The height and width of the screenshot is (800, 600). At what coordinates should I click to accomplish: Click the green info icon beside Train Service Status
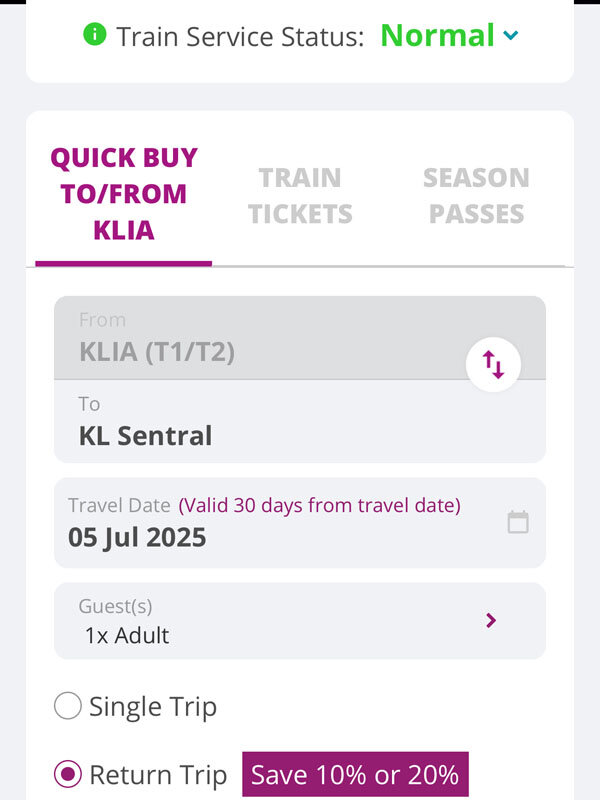tap(95, 35)
